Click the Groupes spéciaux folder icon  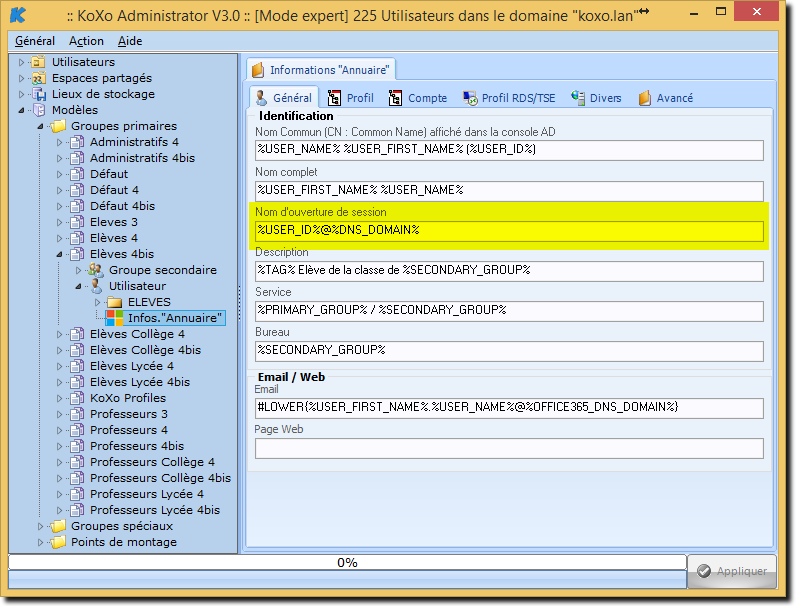58,526
